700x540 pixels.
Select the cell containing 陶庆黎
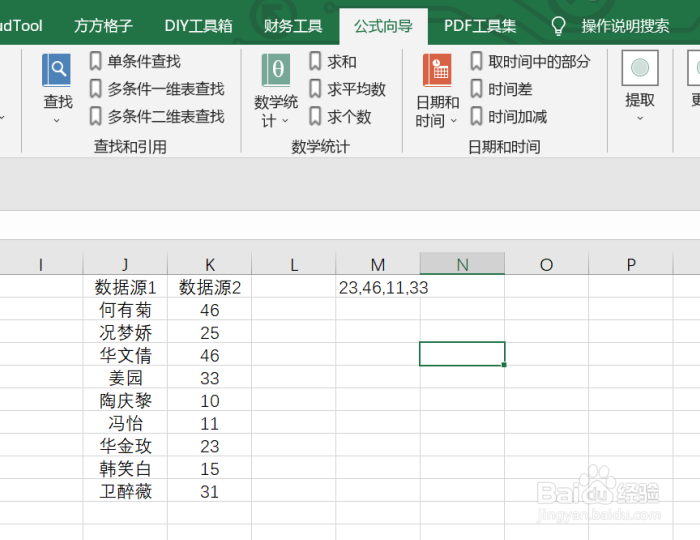coord(125,401)
